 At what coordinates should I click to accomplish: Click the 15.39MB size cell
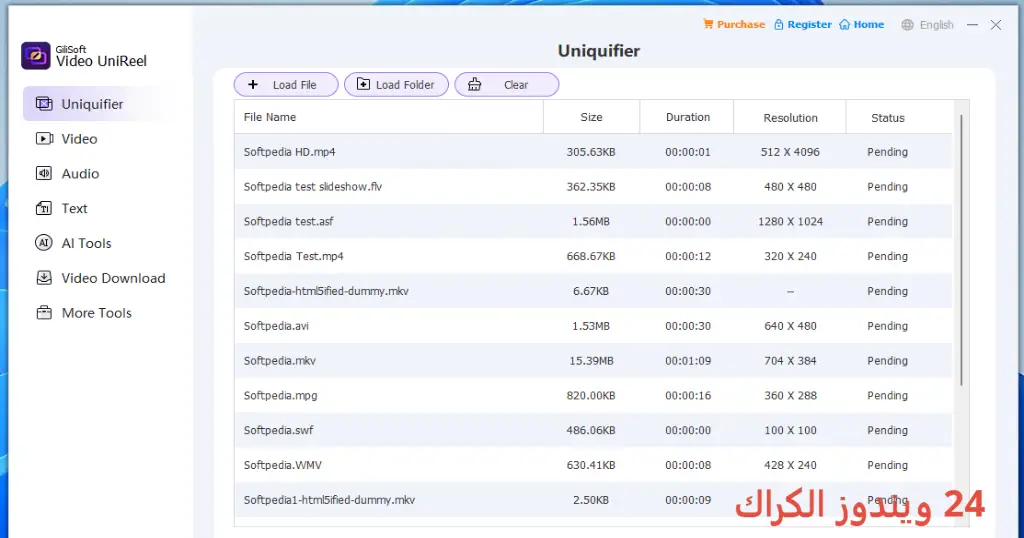[x=592, y=360]
